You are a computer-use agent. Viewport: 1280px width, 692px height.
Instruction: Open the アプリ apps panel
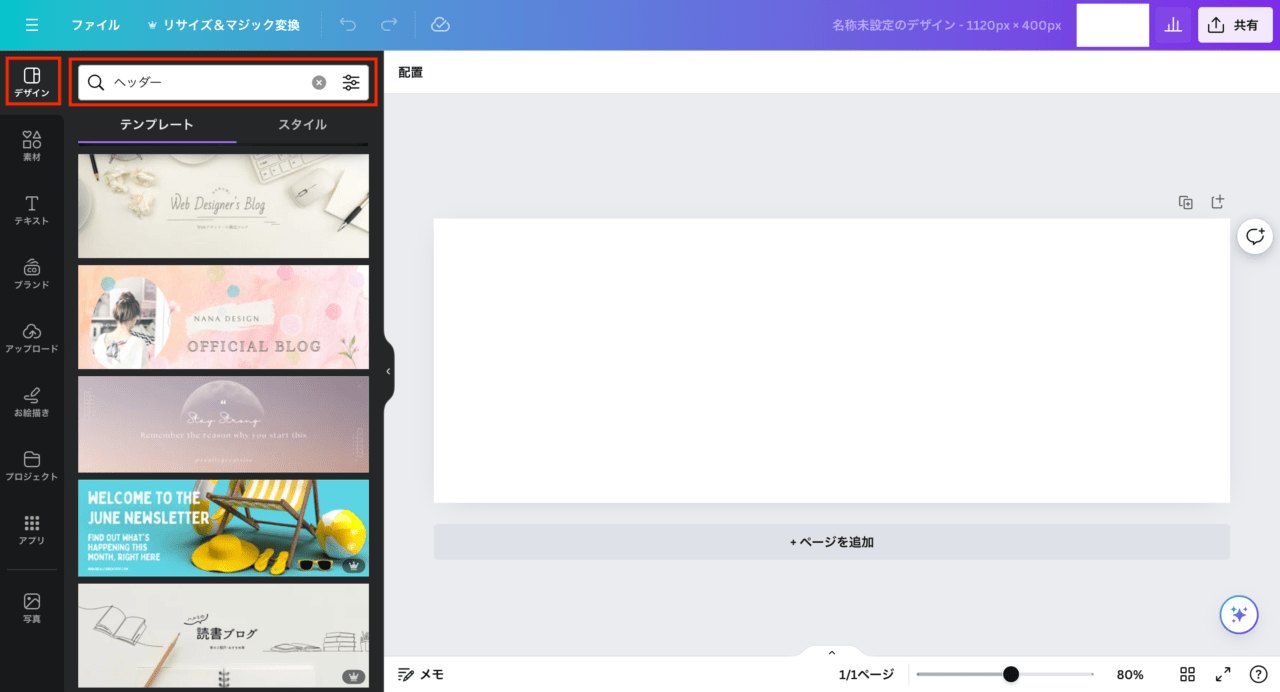32,530
